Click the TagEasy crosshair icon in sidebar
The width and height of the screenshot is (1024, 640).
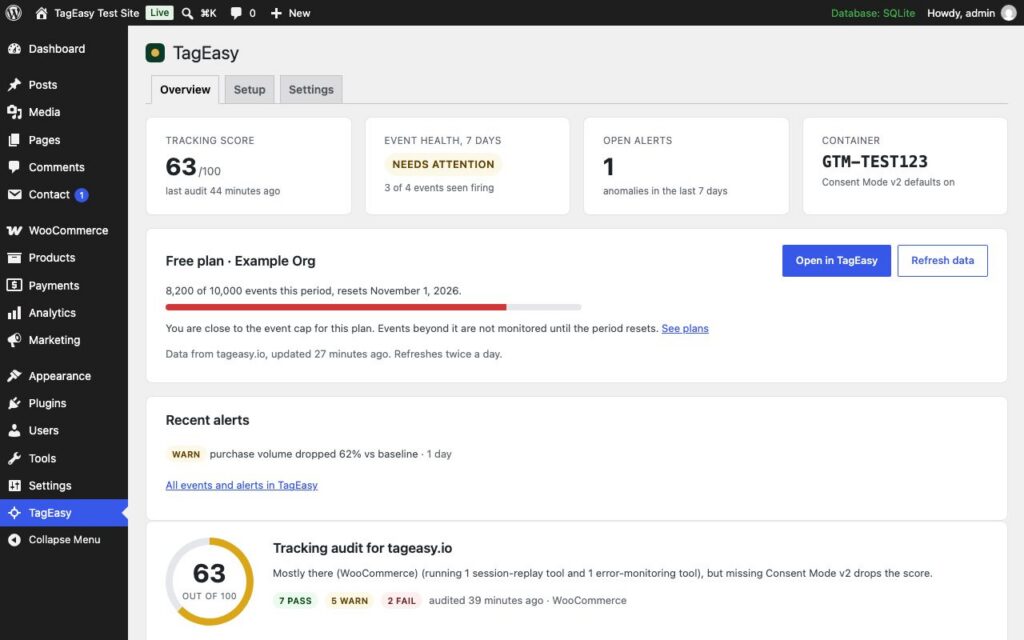[14, 513]
